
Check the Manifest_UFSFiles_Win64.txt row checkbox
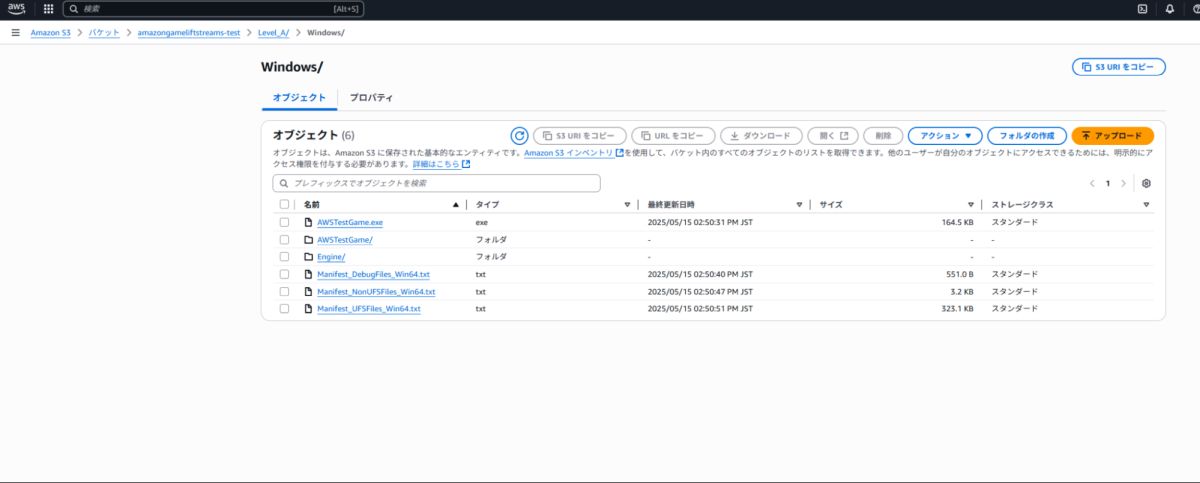click(x=285, y=308)
